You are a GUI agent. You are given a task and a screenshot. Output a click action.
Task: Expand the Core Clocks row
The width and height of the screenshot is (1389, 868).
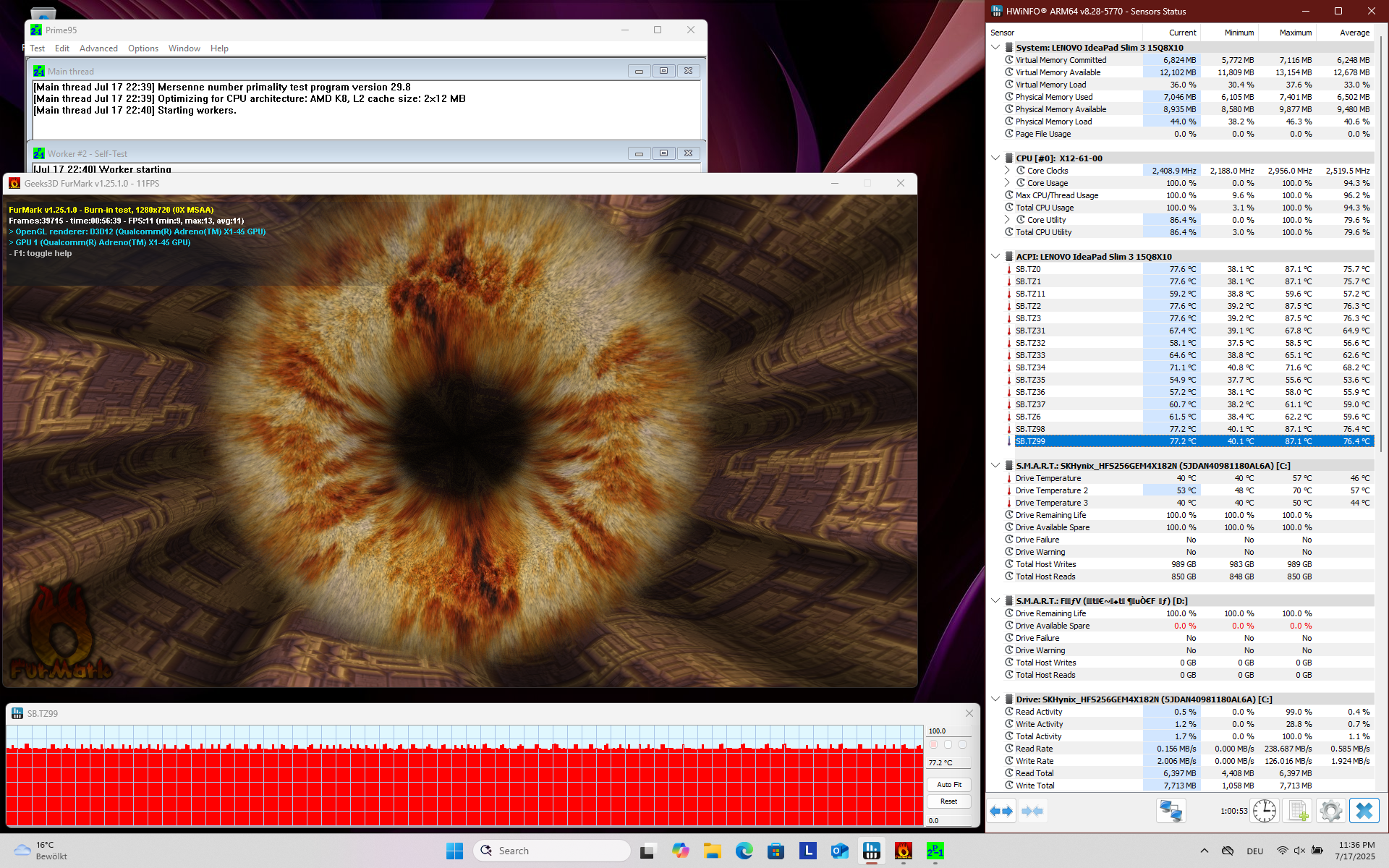(1007, 171)
